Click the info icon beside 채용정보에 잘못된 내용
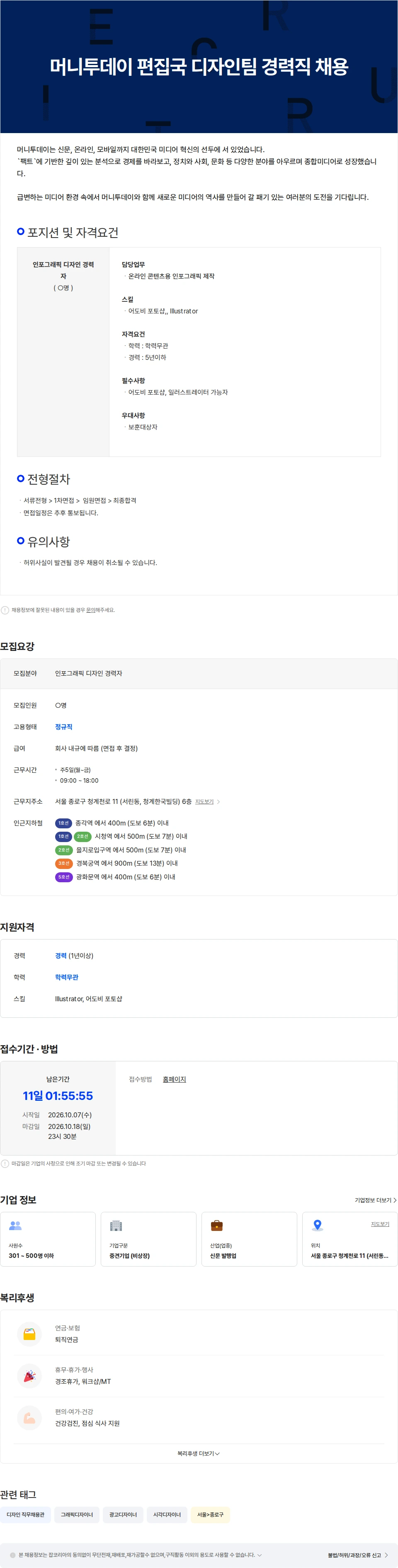 tap(5, 610)
